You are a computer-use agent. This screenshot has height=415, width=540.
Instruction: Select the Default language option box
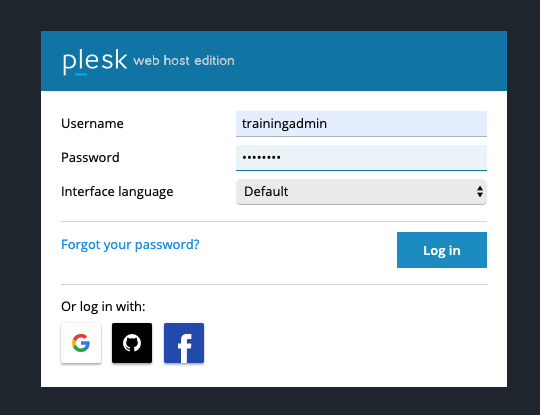click(x=361, y=191)
